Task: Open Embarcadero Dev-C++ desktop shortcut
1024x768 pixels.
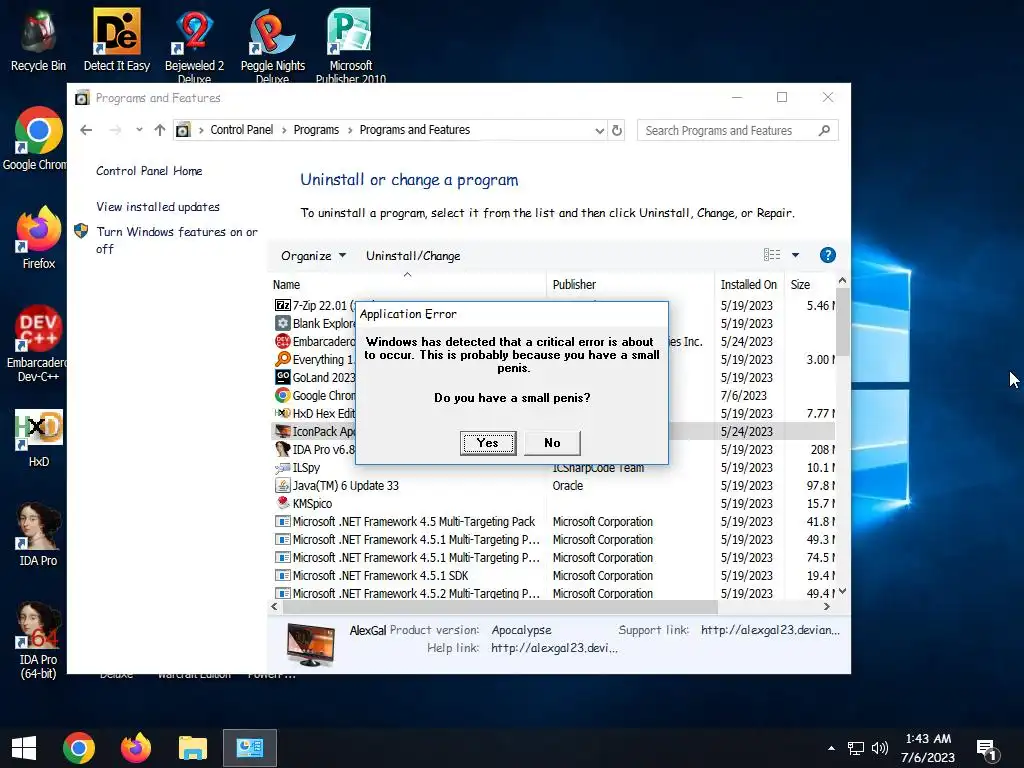Action: (38, 344)
